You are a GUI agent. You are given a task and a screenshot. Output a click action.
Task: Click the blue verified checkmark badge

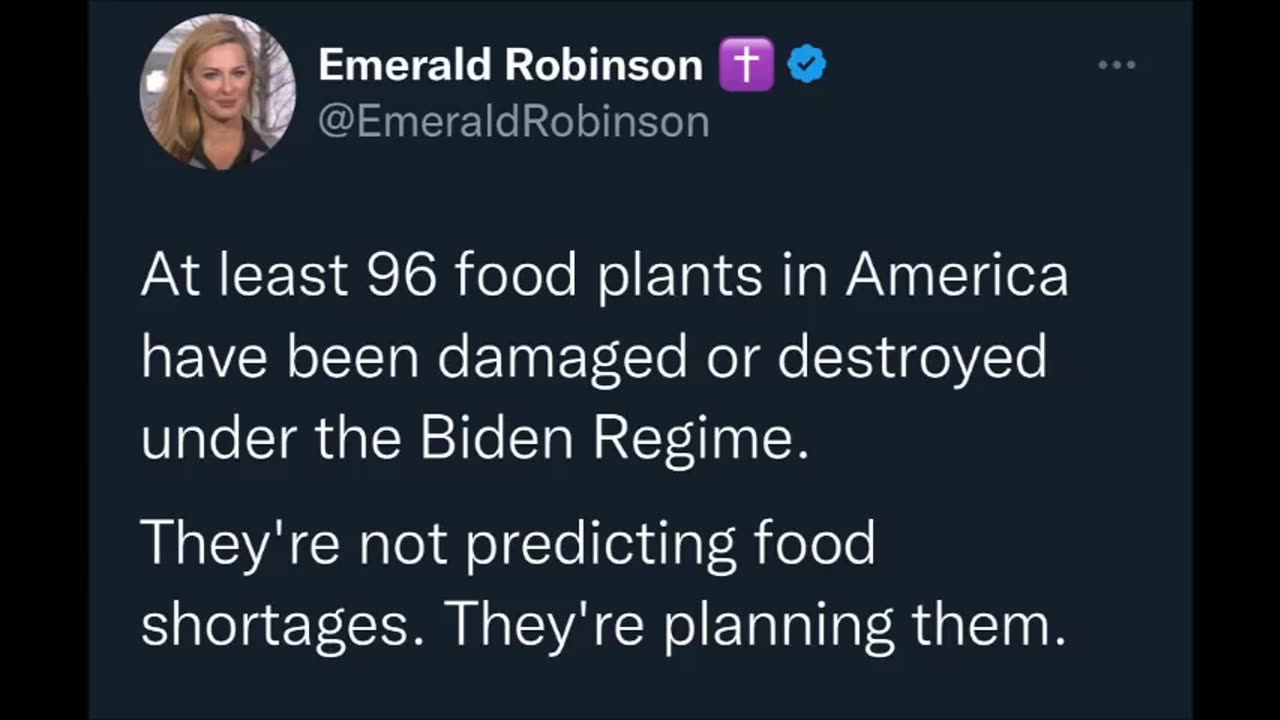tap(806, 65)
